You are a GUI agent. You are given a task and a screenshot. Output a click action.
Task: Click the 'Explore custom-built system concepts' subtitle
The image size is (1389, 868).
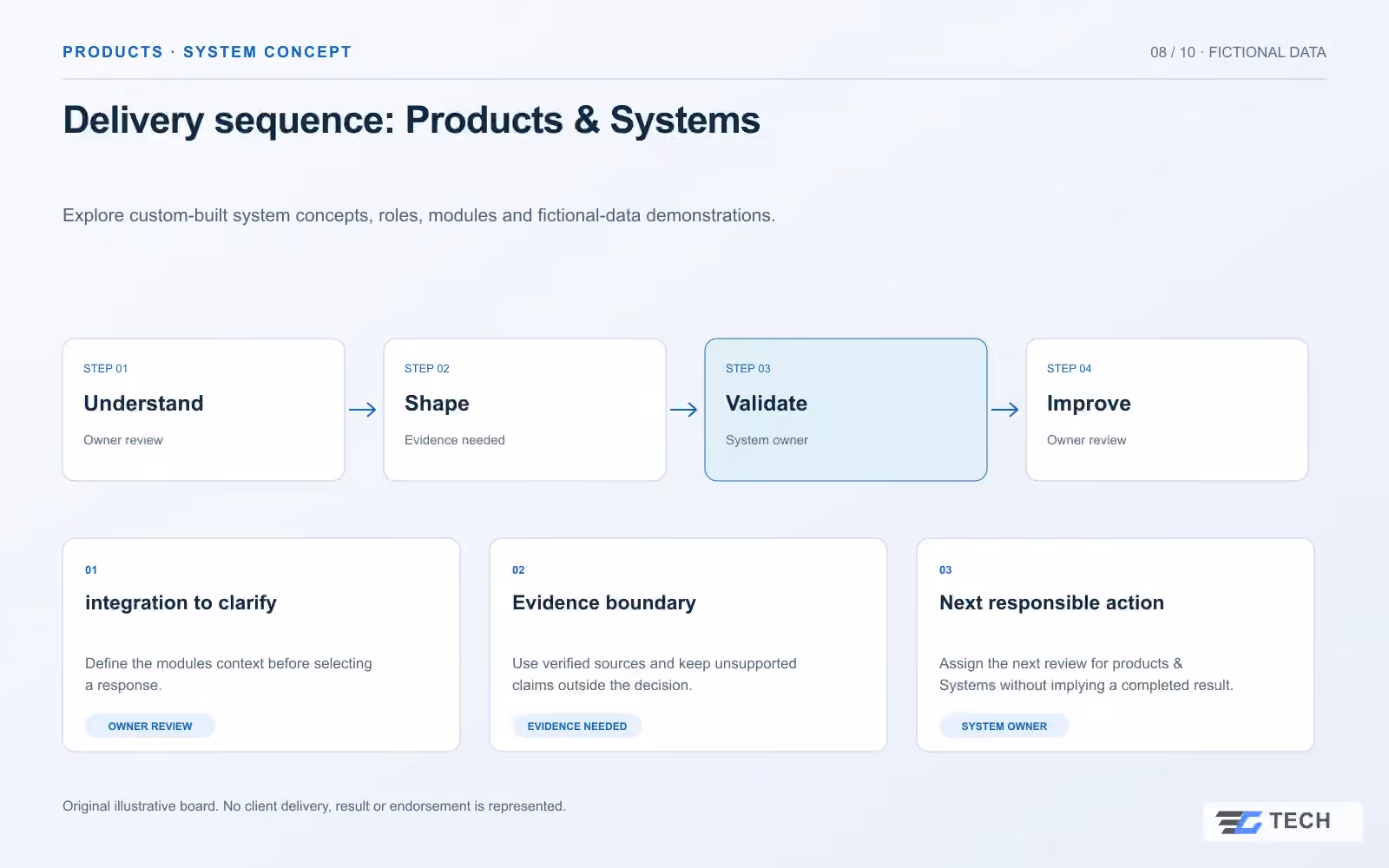(418, 215)
